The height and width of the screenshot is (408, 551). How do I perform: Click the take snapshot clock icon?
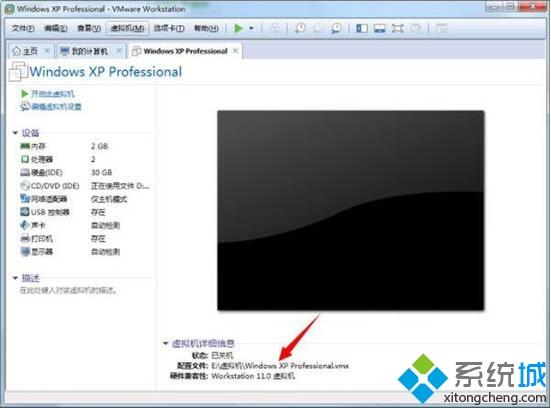[300, 28]
